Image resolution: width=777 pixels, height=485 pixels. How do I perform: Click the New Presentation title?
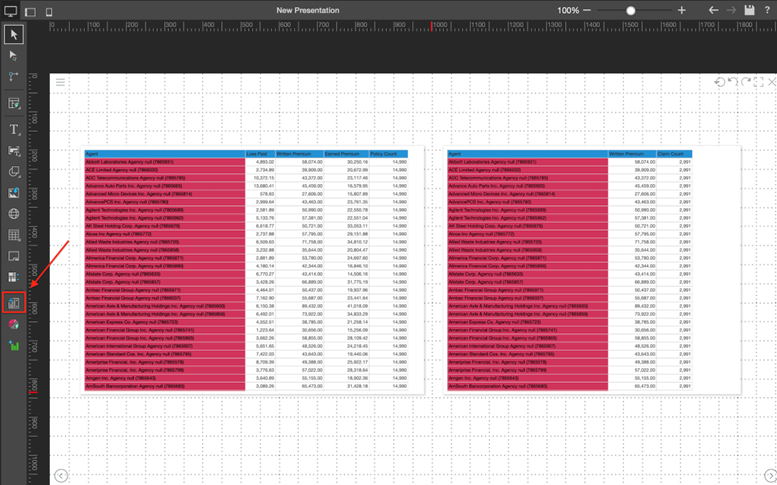point(308,10)
